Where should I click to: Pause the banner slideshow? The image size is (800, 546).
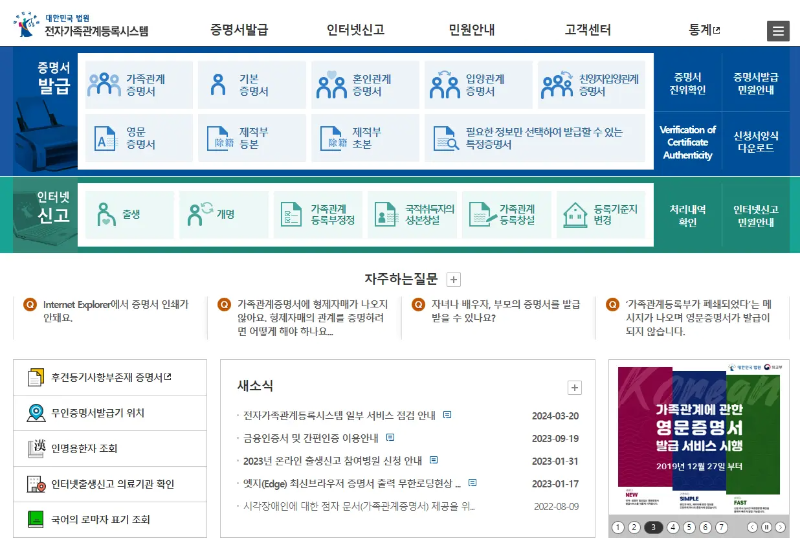766,527
